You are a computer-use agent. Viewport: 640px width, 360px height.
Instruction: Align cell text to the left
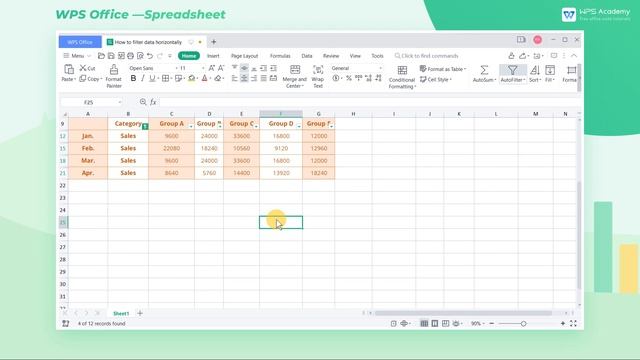(234, 78)
